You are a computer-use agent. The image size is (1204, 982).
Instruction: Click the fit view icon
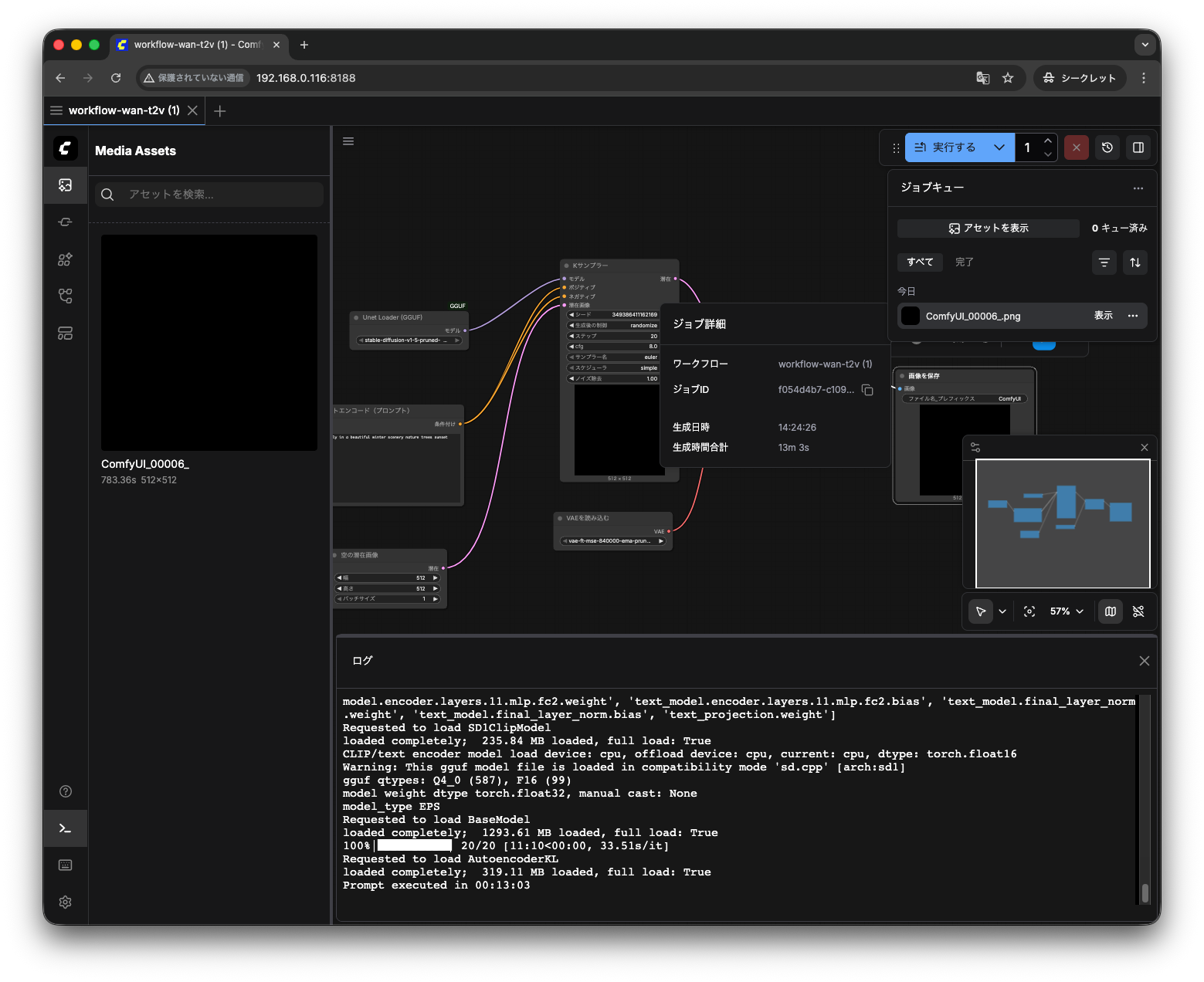click(1029, 611)
